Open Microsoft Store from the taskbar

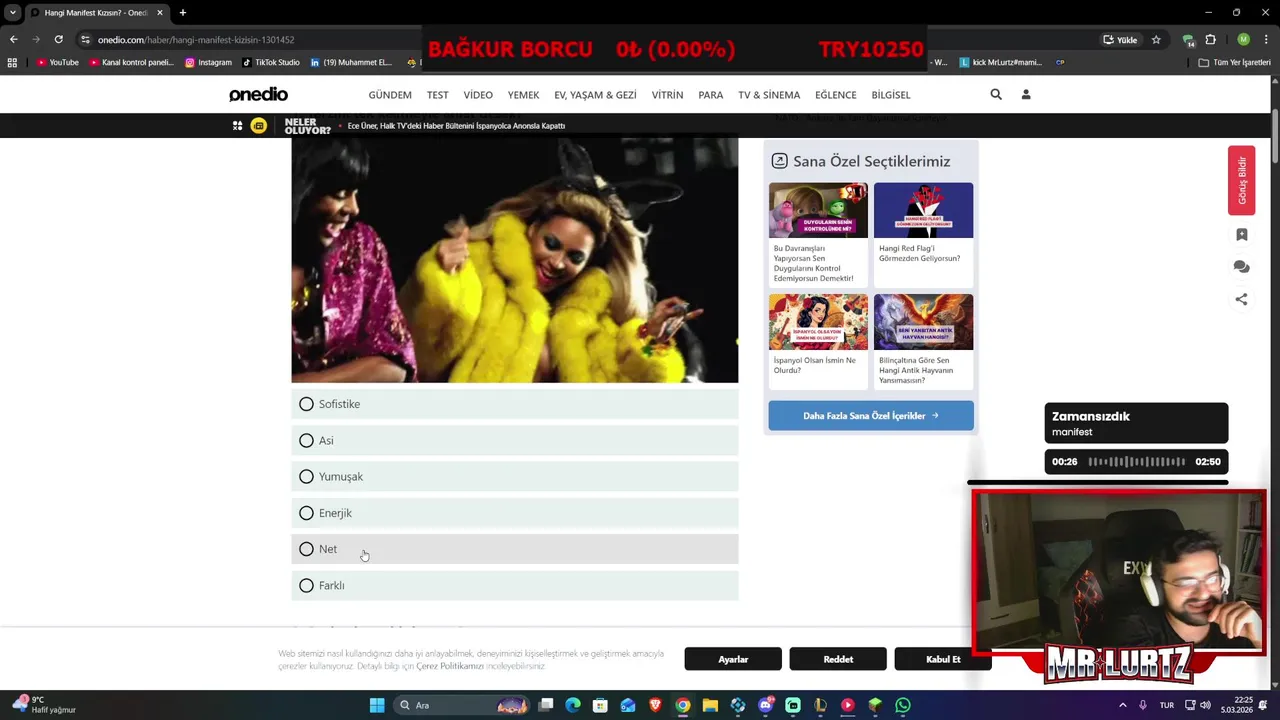600,705
